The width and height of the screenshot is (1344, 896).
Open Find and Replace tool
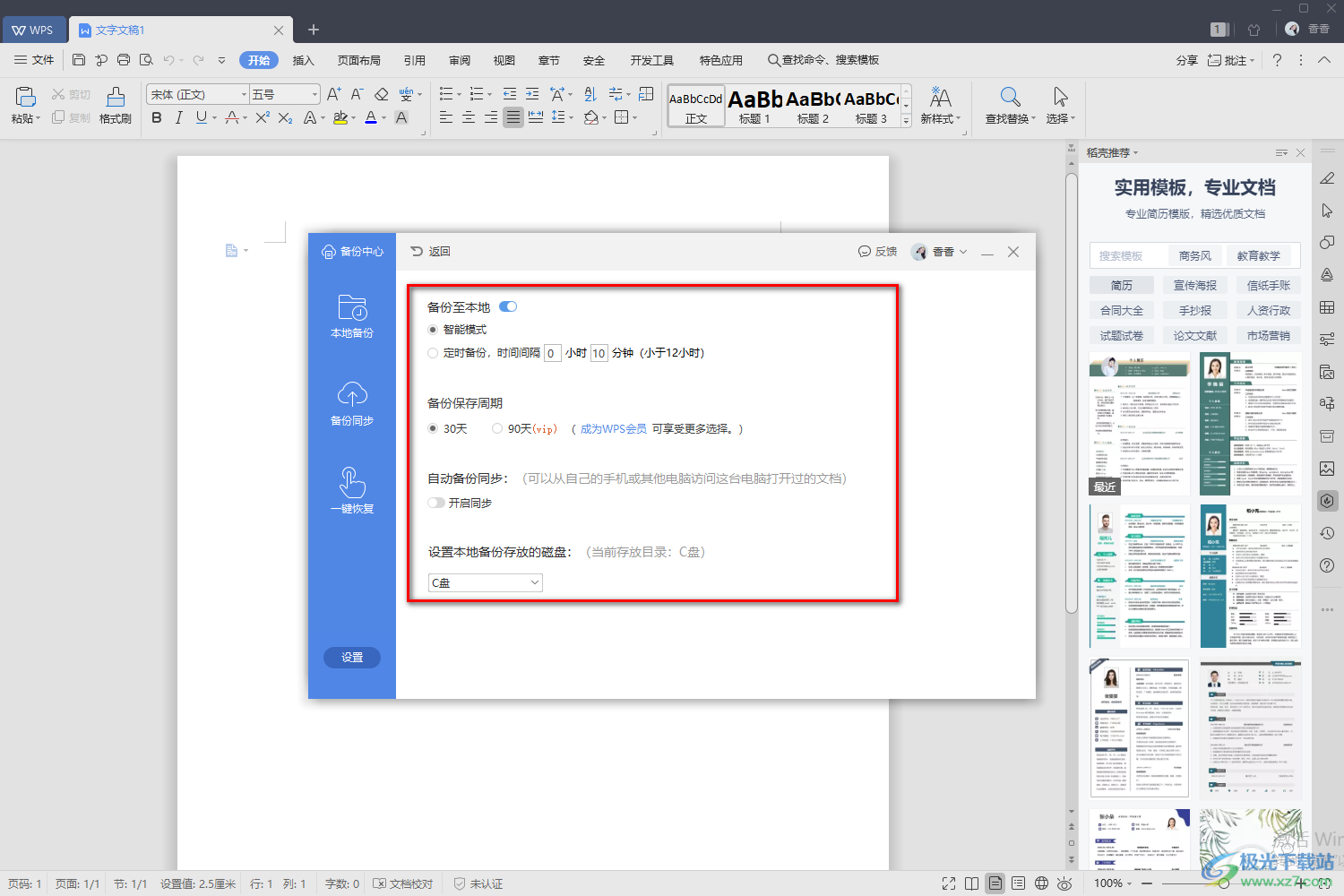(x=1010, y=106)
